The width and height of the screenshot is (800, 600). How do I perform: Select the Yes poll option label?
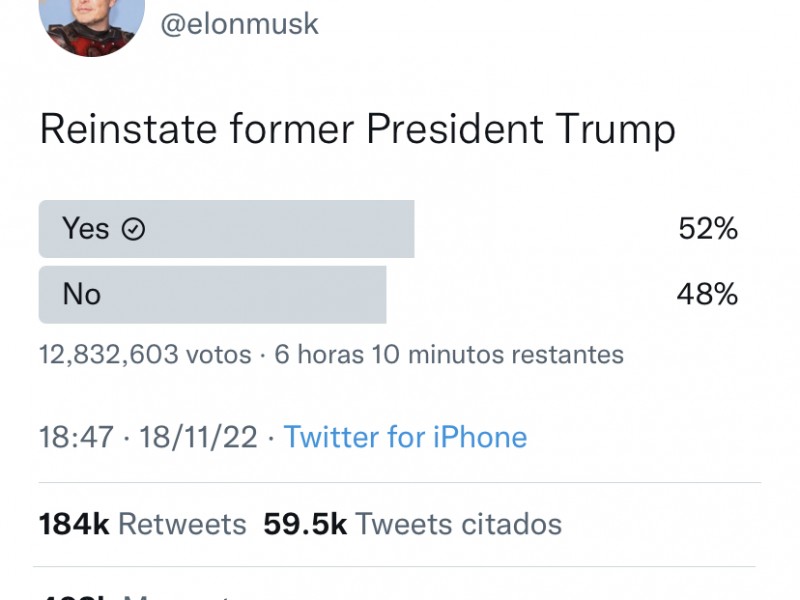tap(85, 228)
